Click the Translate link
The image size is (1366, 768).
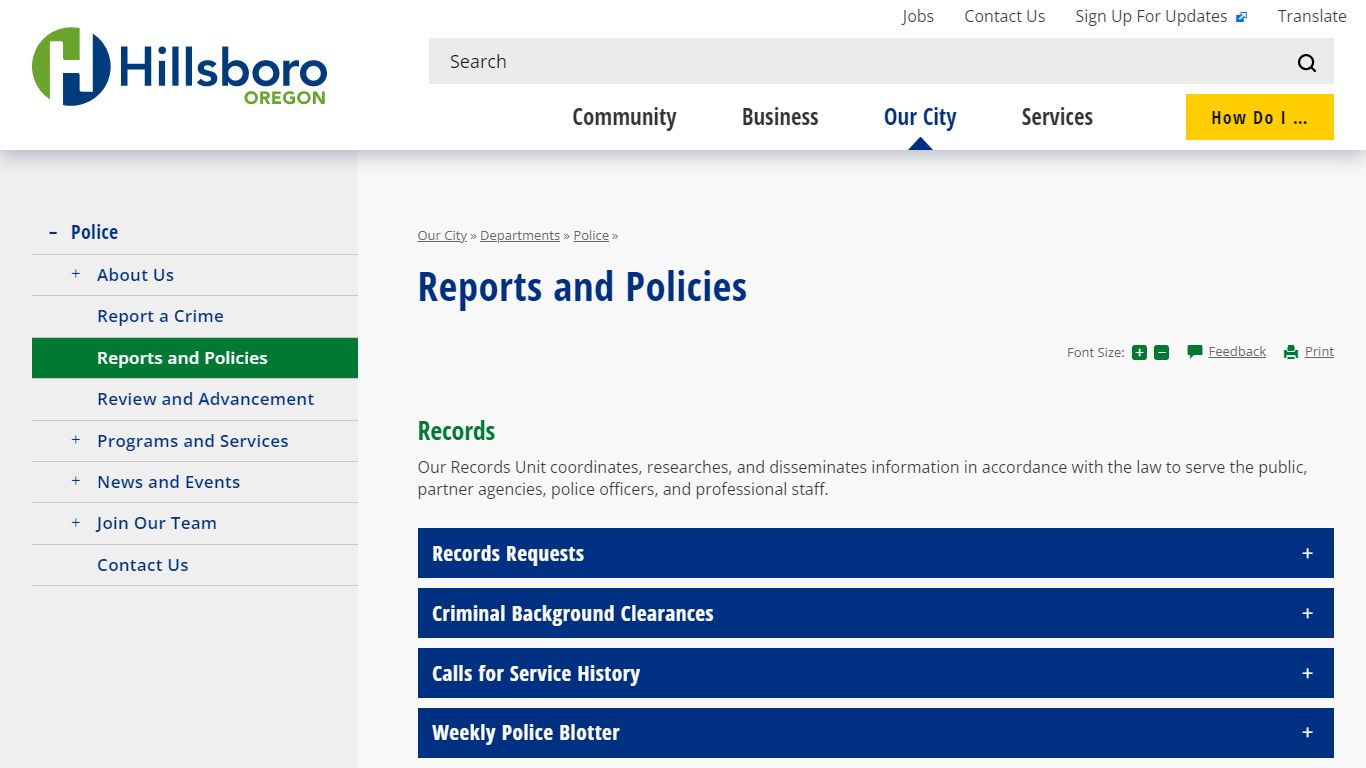click(x=1312, y=16)
